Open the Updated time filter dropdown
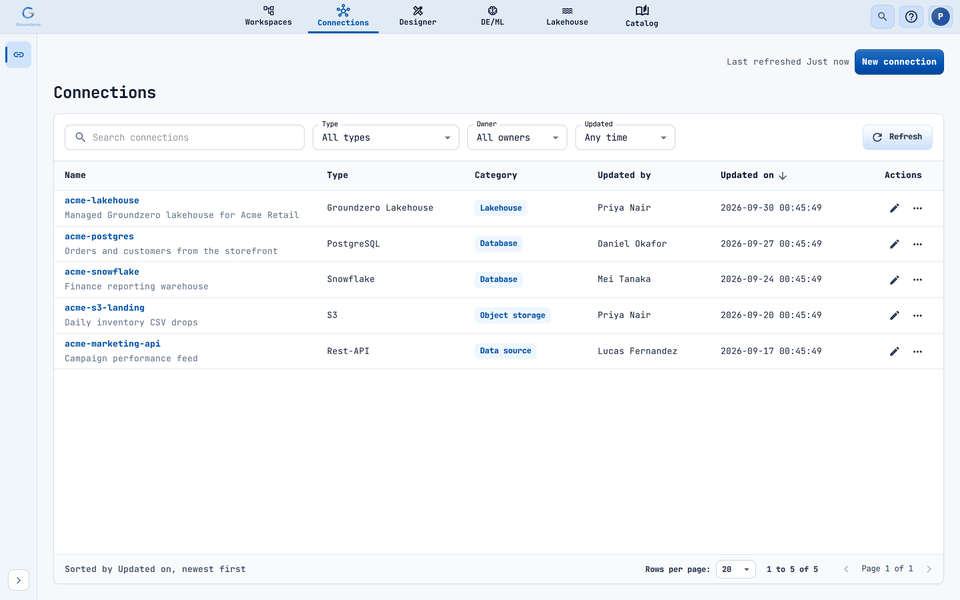 (x=624, y=137)
